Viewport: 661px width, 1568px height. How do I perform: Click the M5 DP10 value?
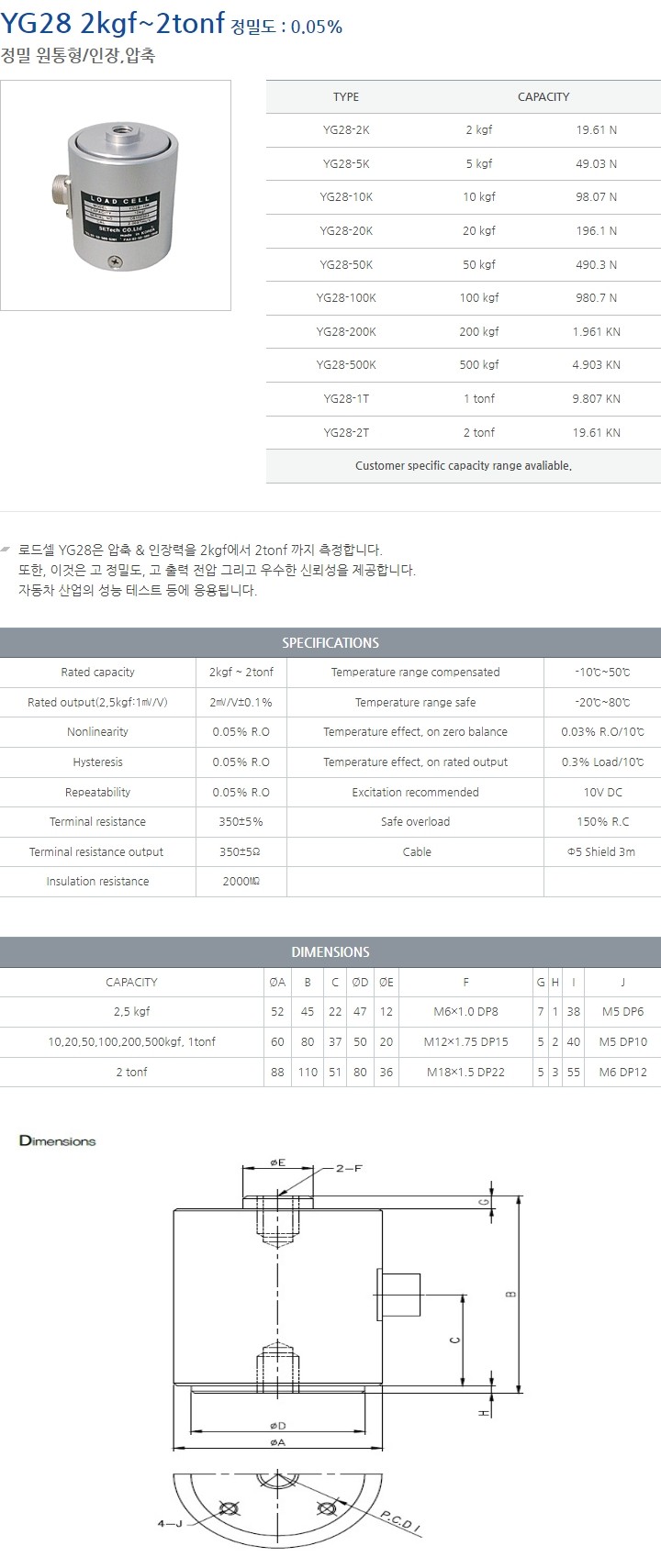pyautogui.click(x=623, y=1042)
